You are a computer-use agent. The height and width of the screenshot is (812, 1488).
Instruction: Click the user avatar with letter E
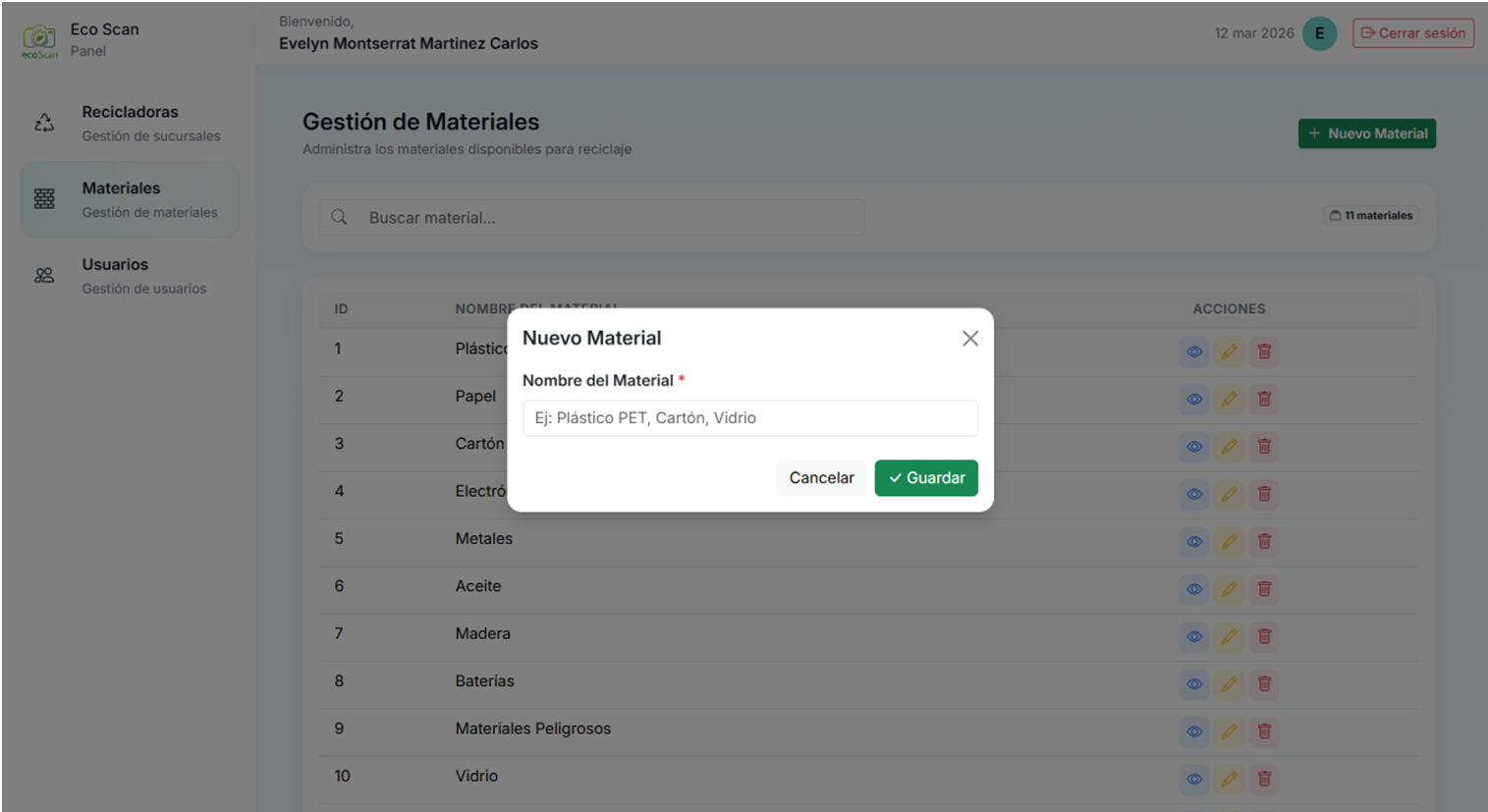1319,33
